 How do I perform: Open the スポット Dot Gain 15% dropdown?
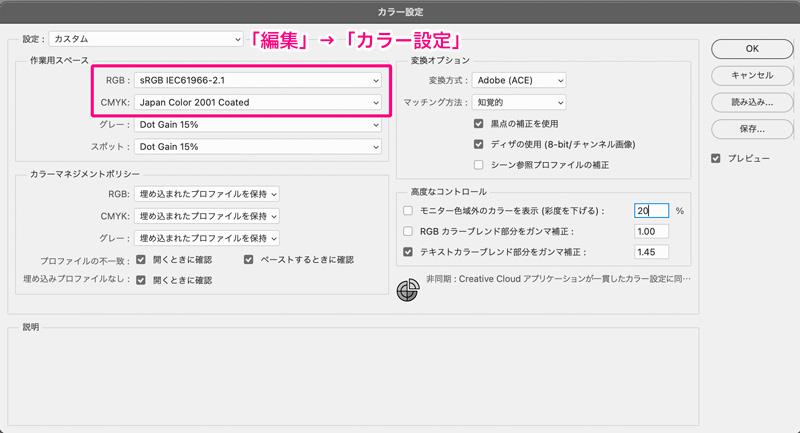258,146
